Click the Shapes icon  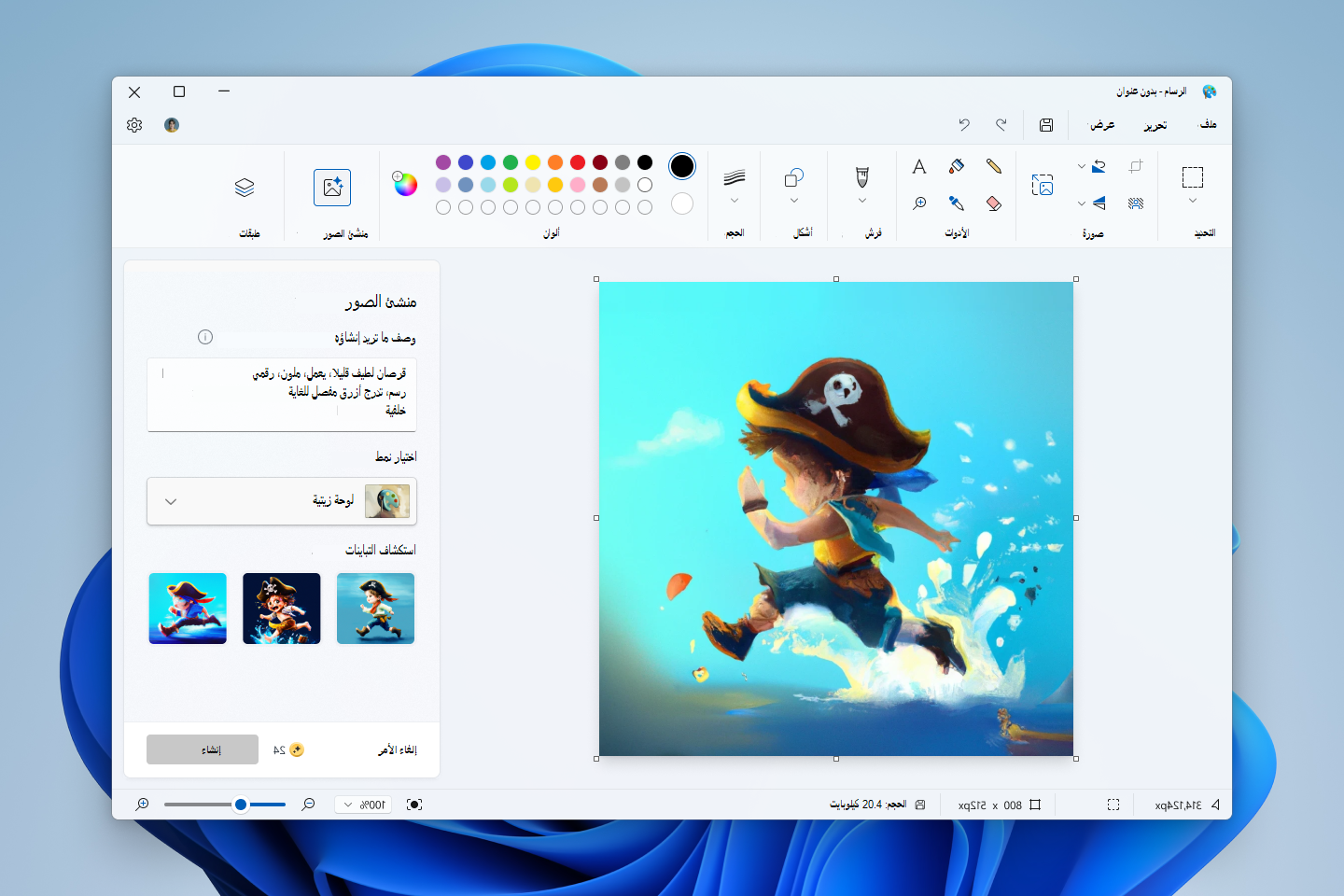tap(794, 177)
